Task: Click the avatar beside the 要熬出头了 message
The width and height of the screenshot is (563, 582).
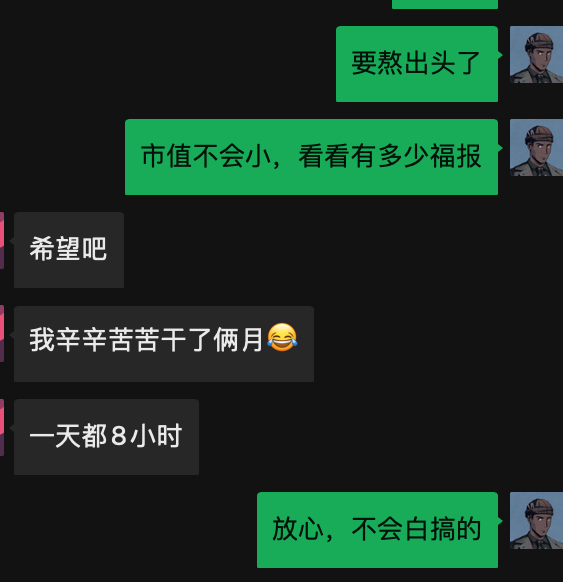Action: pyautogui.click(x=536, y=55)
